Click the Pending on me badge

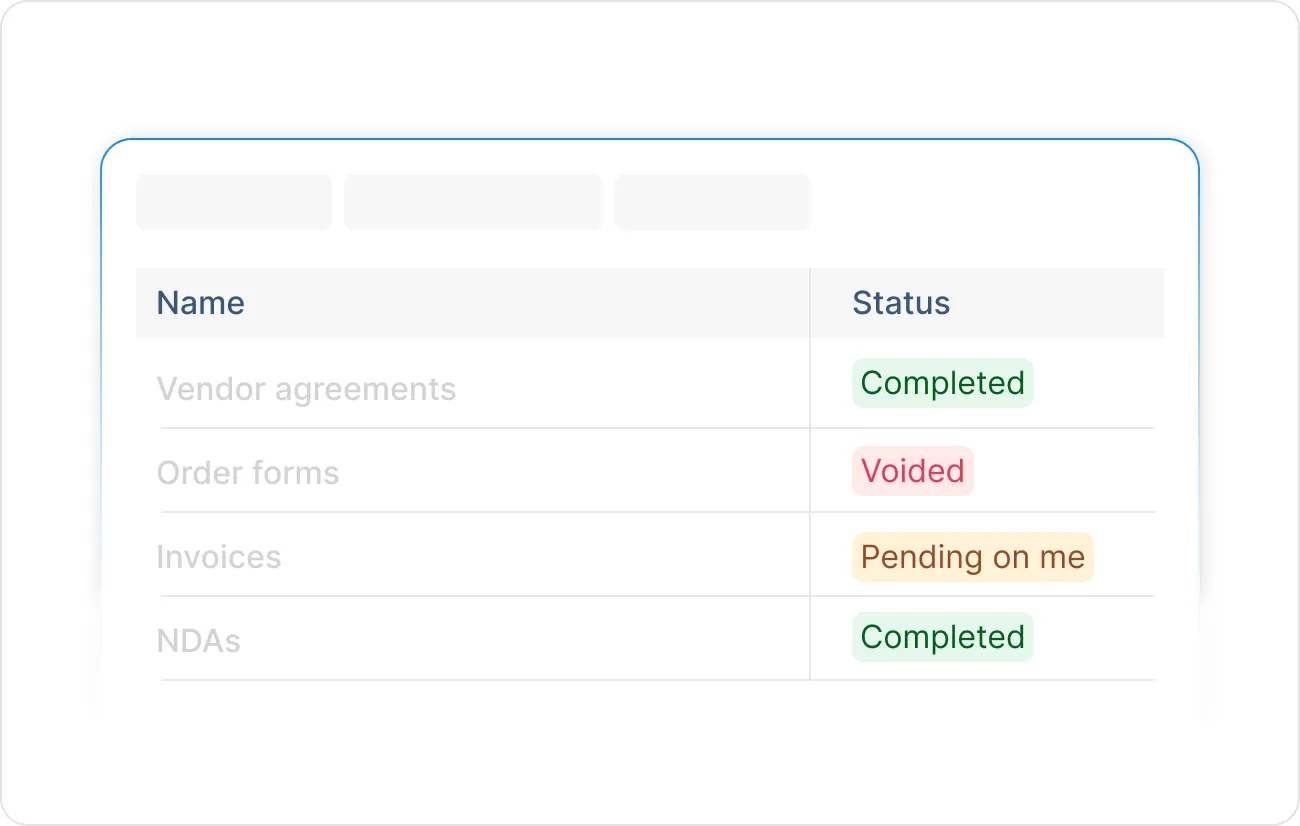(972, 556)
